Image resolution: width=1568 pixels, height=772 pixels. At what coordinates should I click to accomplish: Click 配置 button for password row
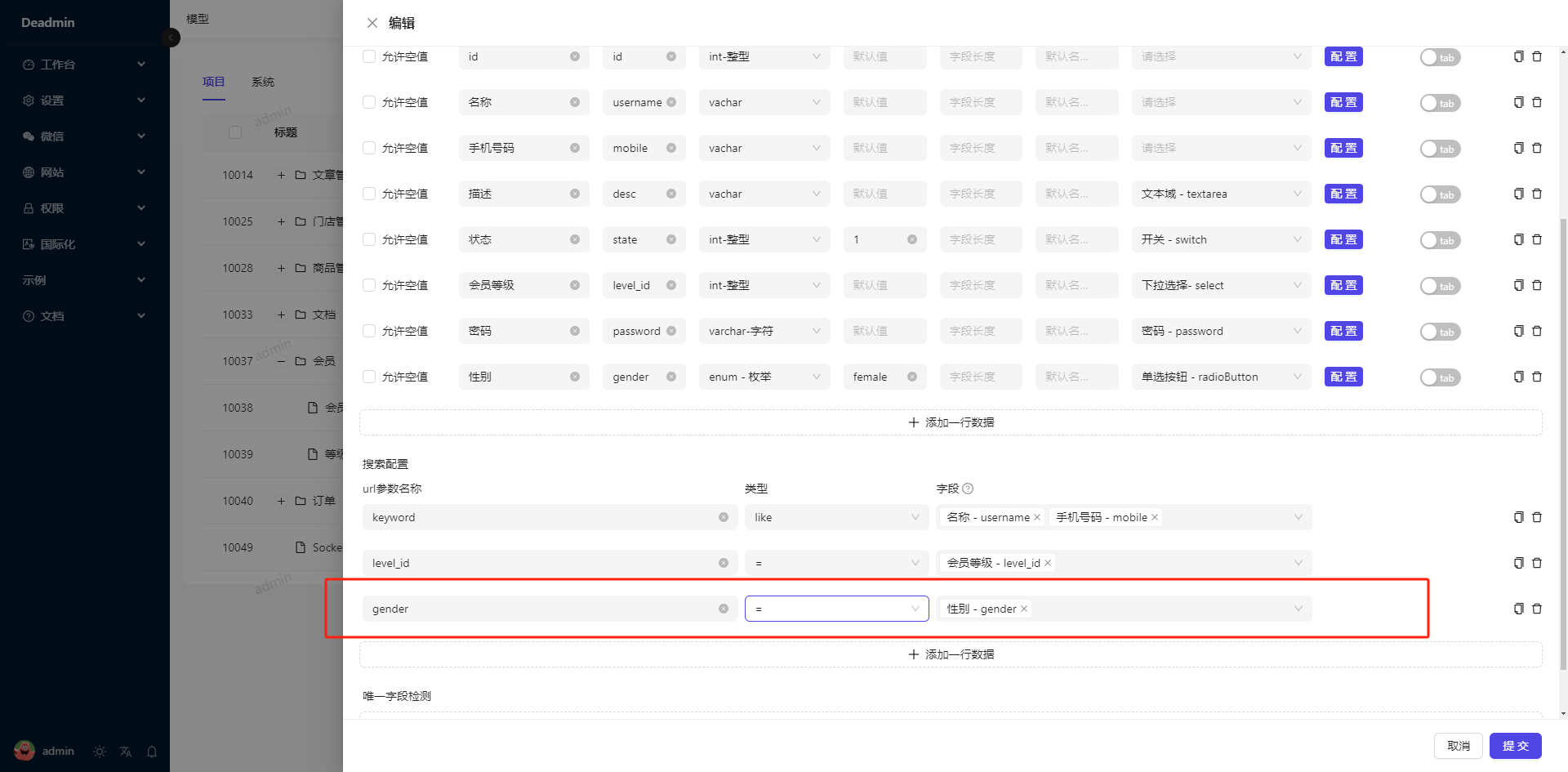click(1343, 331)
